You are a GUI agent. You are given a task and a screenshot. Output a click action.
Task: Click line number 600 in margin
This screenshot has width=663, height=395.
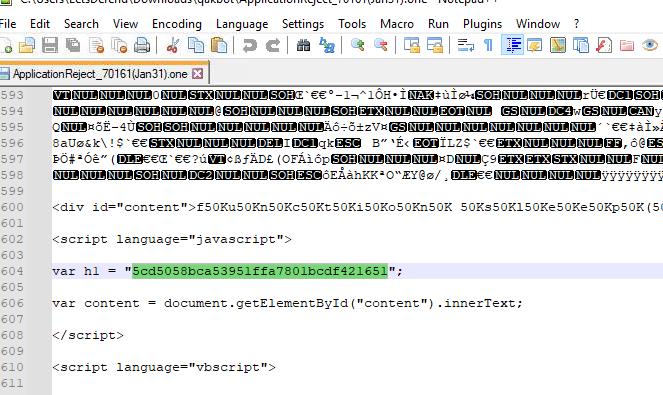point(12,207)
